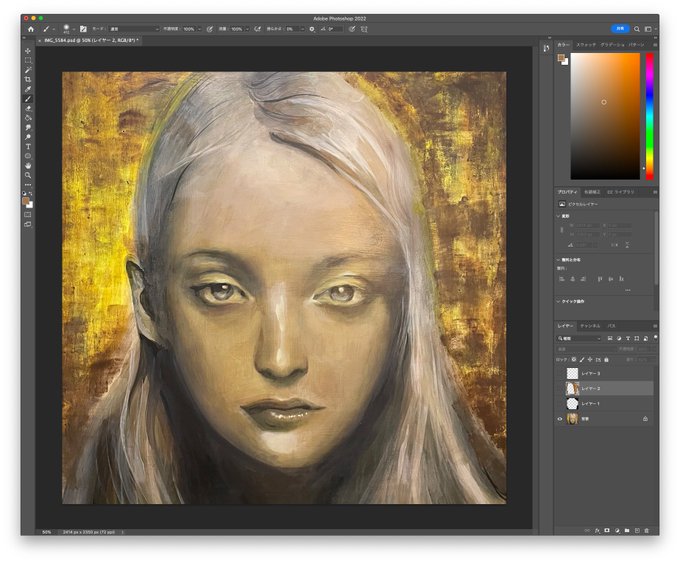This screenshot has width=680, height=563.
Task: Click the new group folder icon
Action: pyautogui.click(x=627, y=530)
